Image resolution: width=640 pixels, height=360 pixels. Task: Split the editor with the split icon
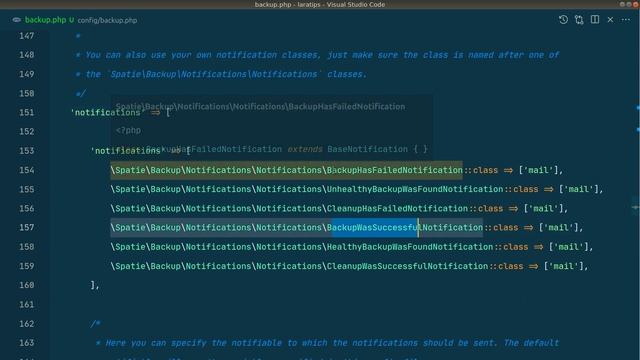click(595, 20)
